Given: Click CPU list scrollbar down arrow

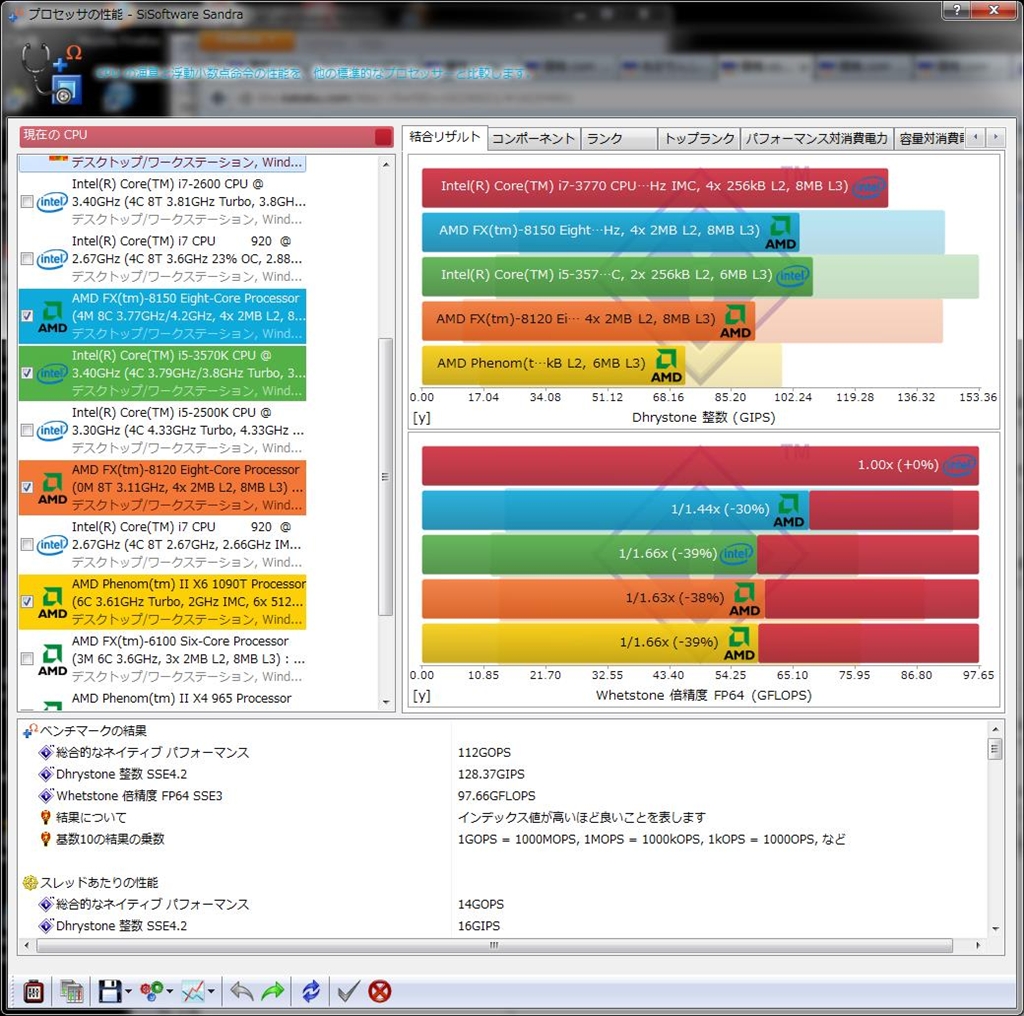Looking at the screenshot, I should pos(386,702).
